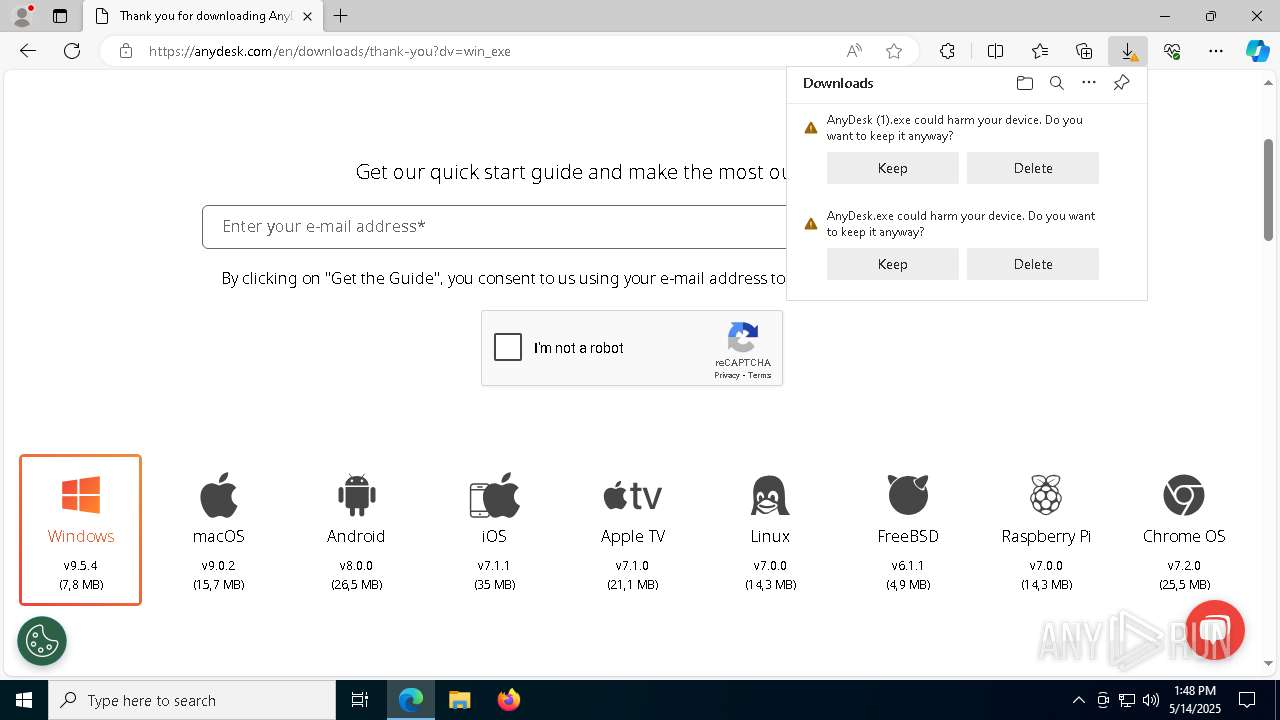Screen dimensions: 1280x720
Task: Delete the AnyDesk (1).exe download
Action: pyautogui.click(x=1033, y=168)
